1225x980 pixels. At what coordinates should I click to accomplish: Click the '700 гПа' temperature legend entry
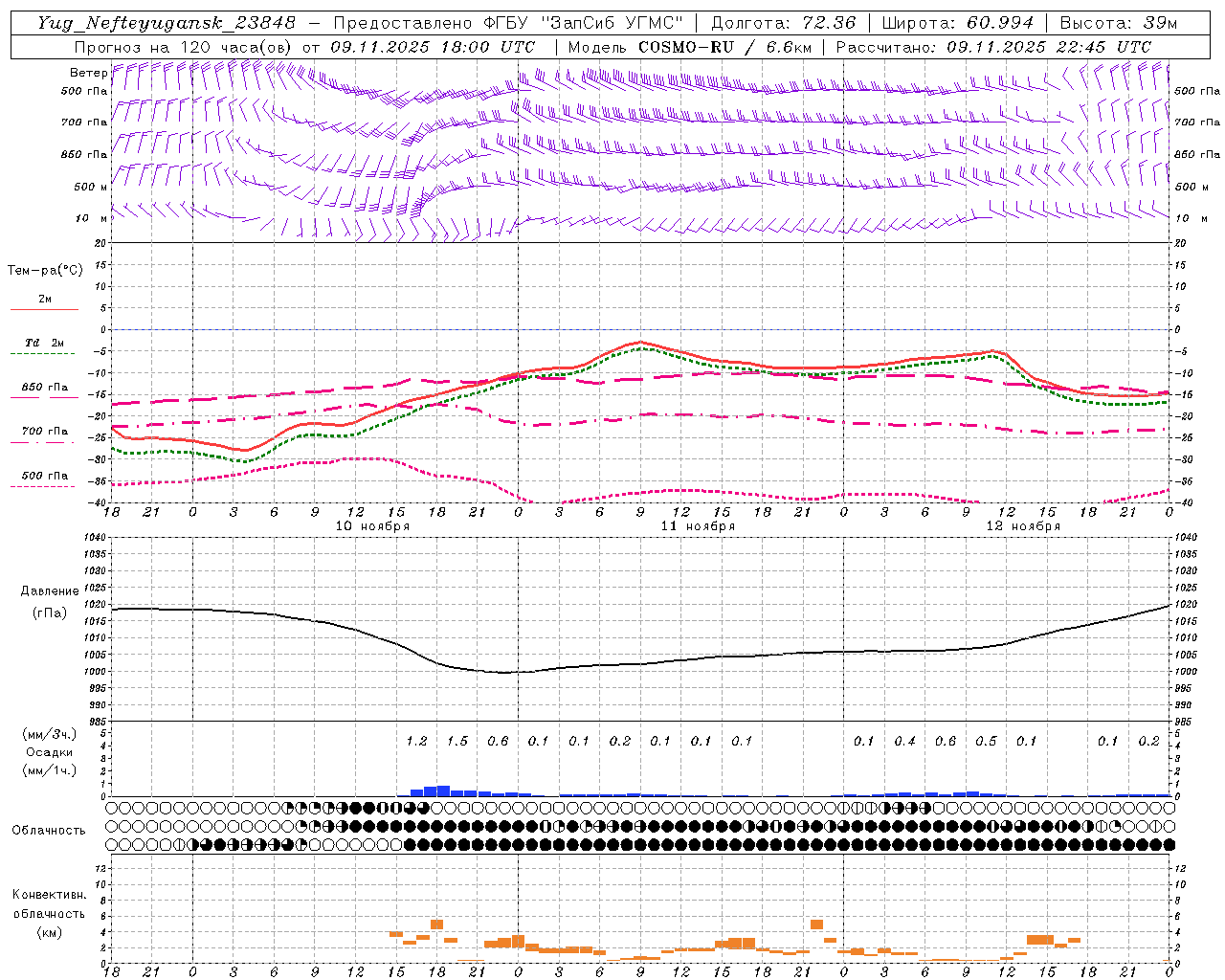pos(44,432)
